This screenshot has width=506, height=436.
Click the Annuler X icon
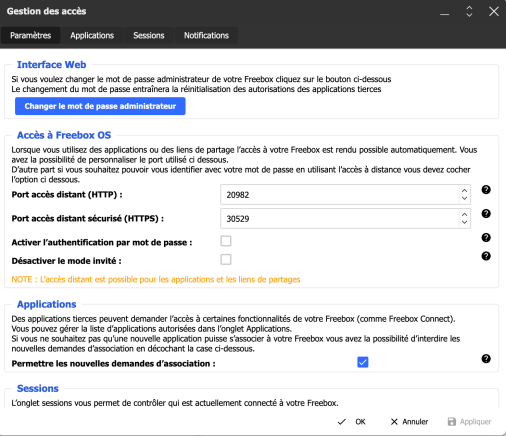click(394, 422)
